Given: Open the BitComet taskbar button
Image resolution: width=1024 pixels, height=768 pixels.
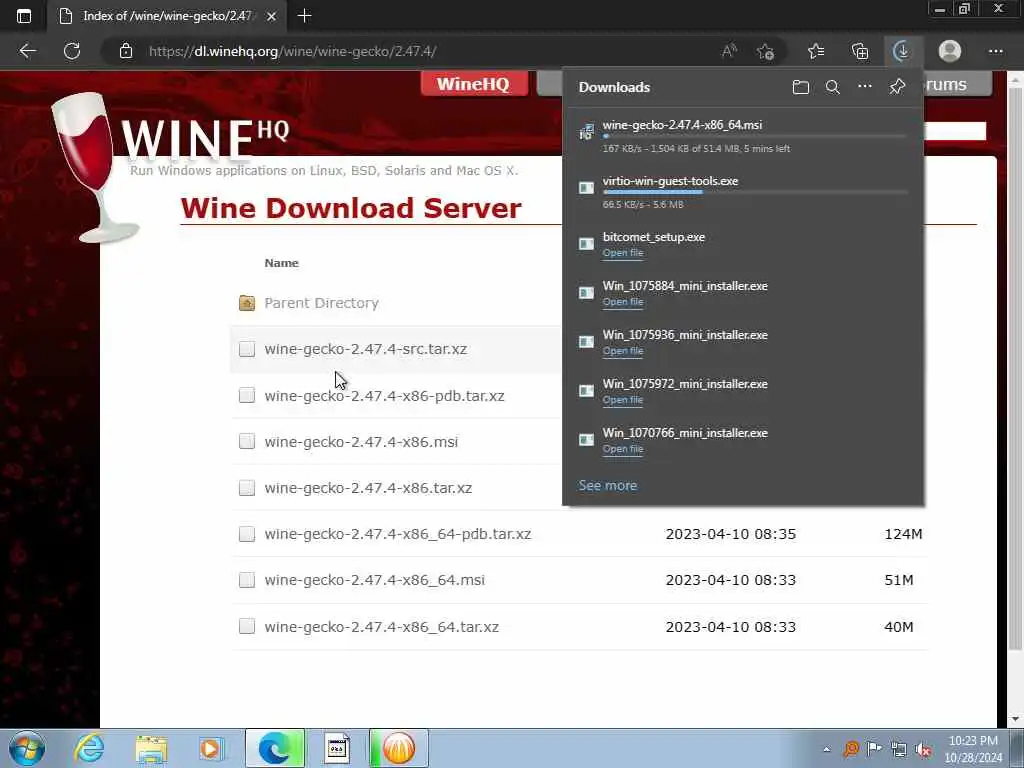Looking at the screenshot, I should click(398, 748).
